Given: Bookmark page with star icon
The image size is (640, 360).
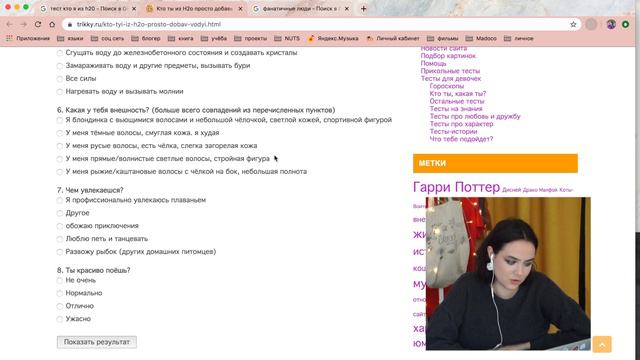Looking at the screenshot, I should click(573, 24).
